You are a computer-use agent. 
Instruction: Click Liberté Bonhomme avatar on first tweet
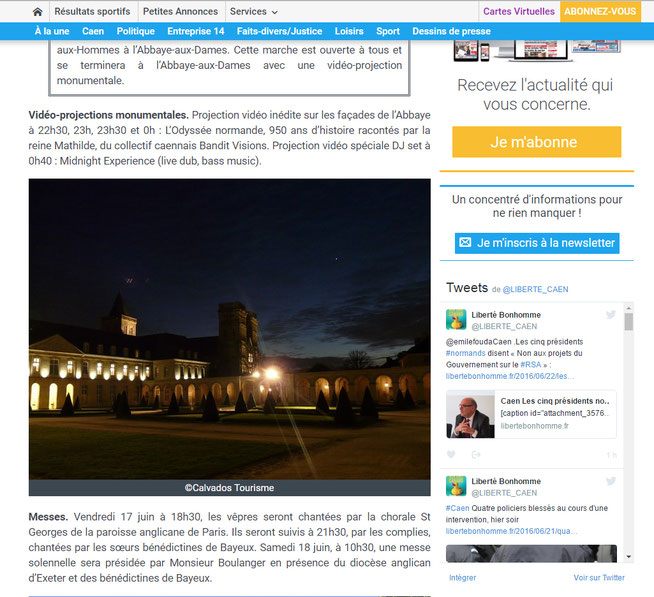tap(456, 320)
